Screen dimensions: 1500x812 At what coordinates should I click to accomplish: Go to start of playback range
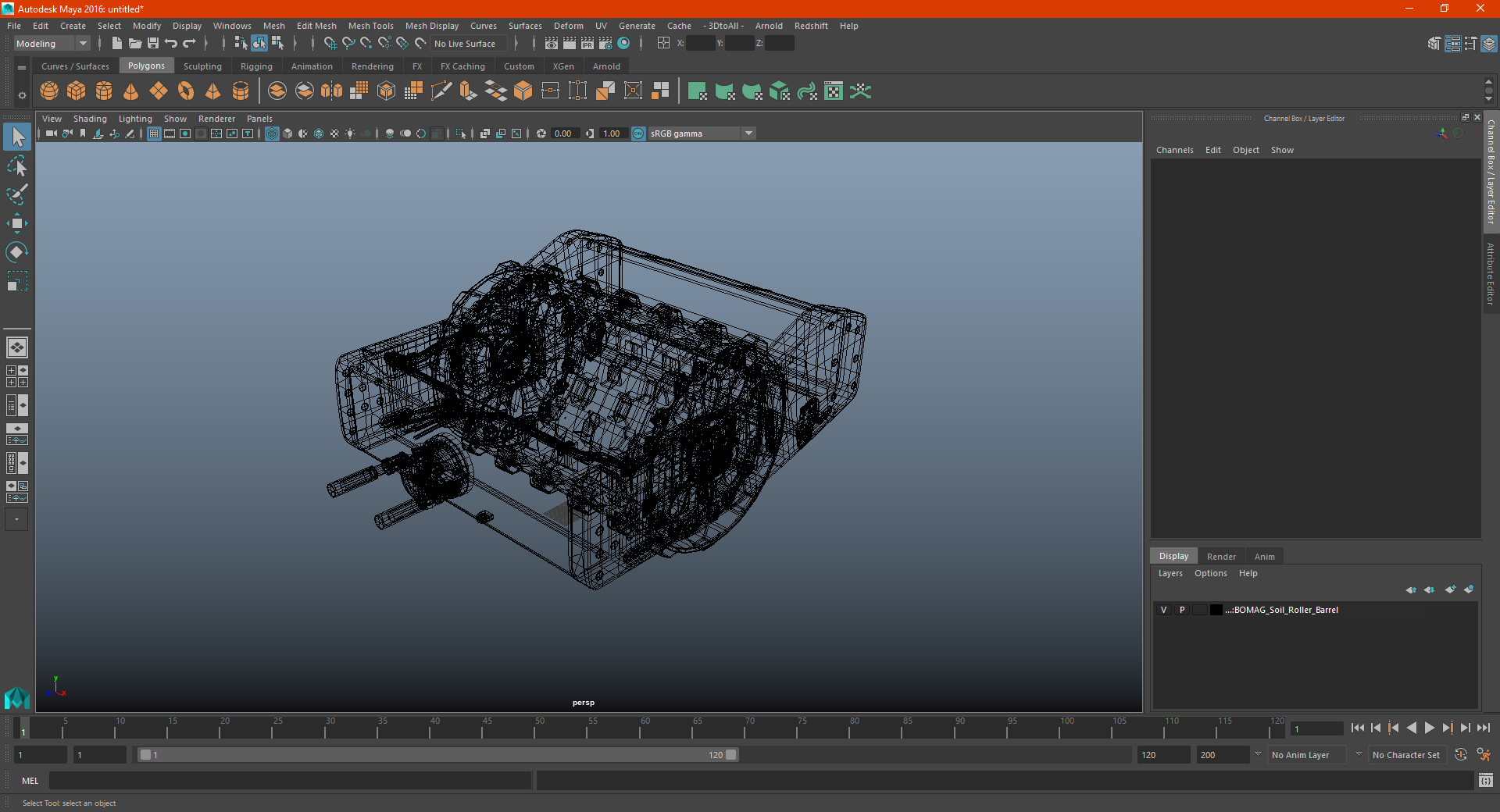click(x=1358, y=728)
